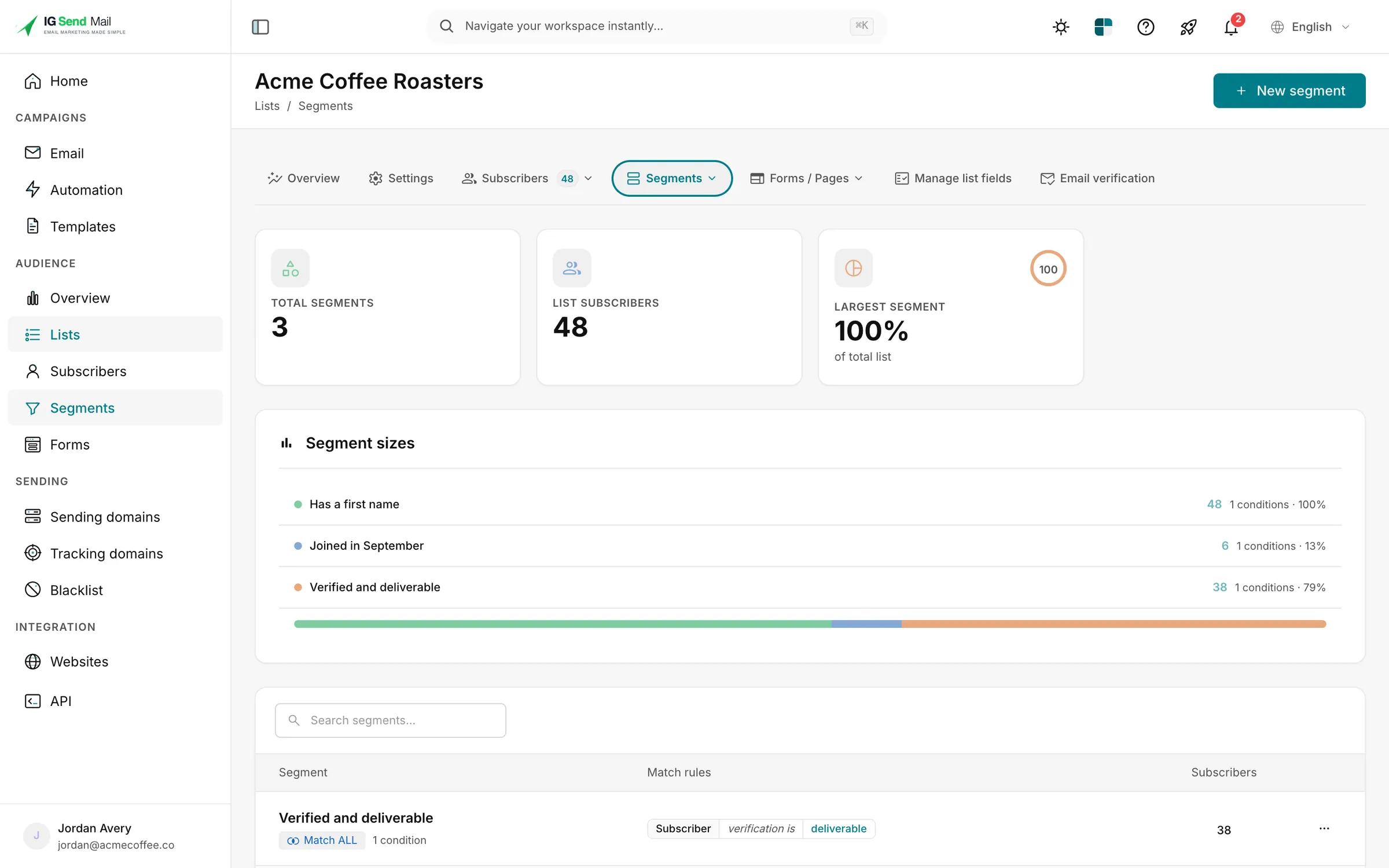The image size is (1389, 868).
Task: Click the Websites globe icon
Action: pos(33,661)
